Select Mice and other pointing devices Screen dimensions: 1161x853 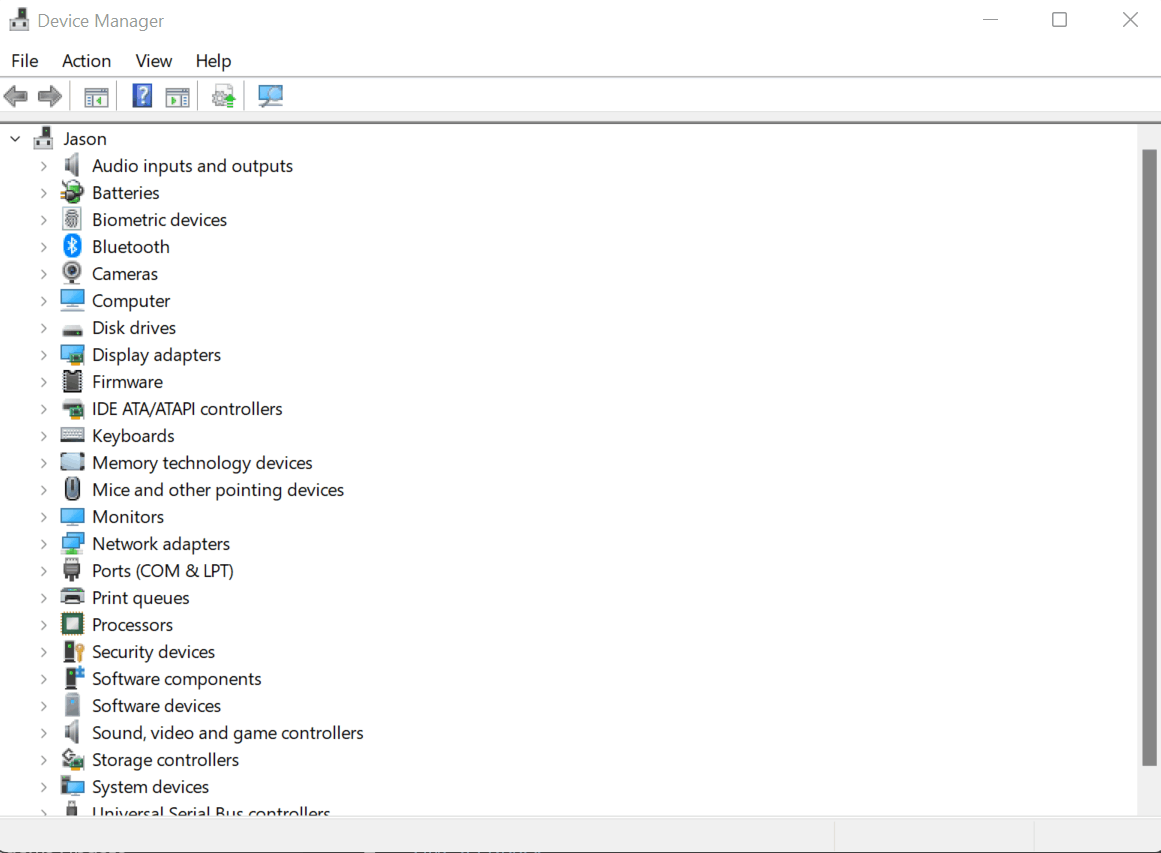pyautogui.click(x=218, y=490)
